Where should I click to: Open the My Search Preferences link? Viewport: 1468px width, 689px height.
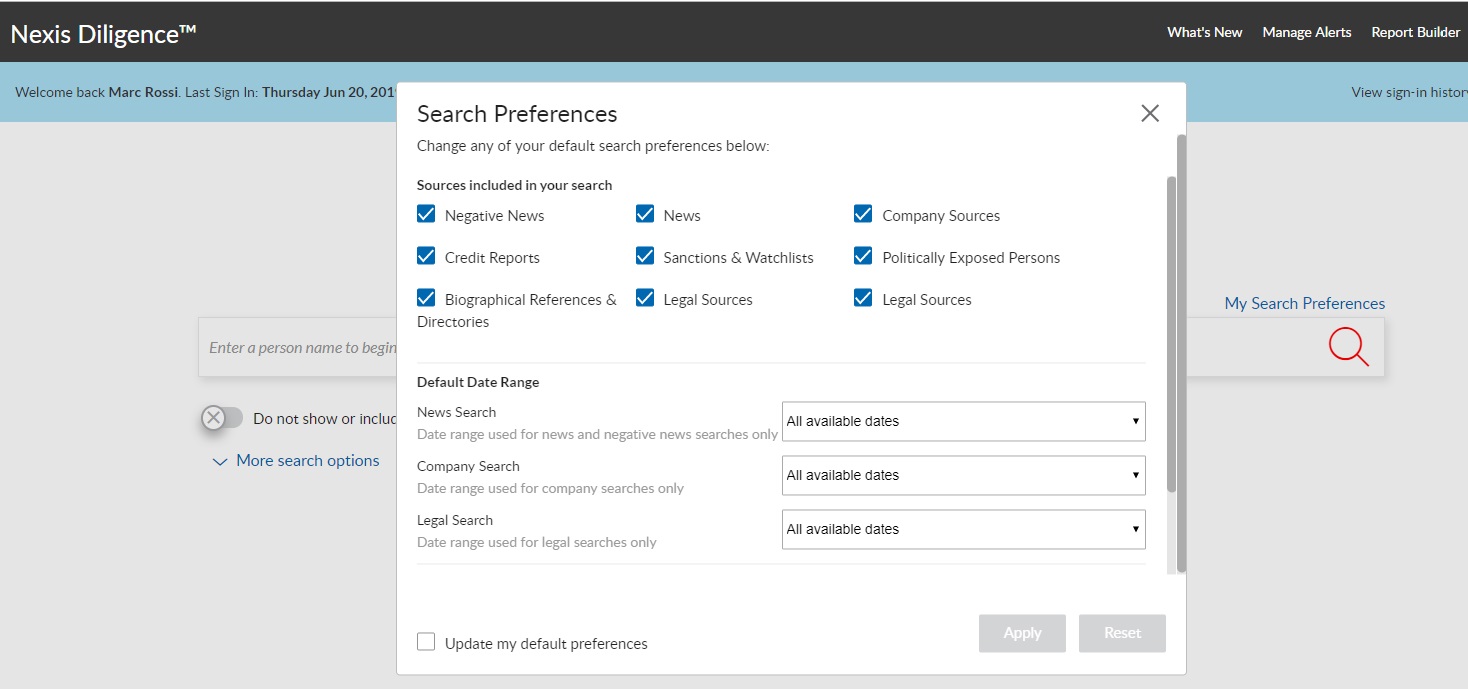(x=1305, y=303)
